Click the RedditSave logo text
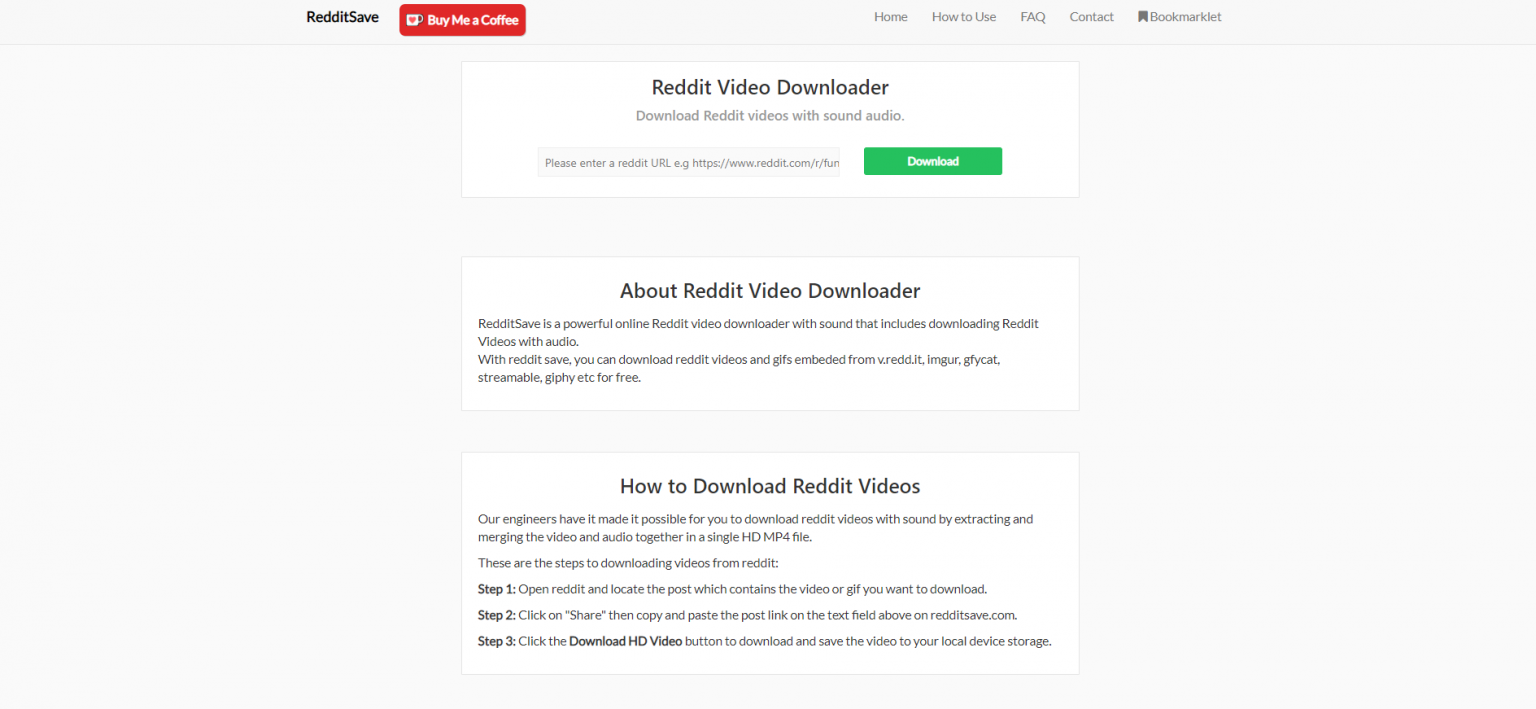The height and width of the screenshot is (709, 1536). pos(342,17)
